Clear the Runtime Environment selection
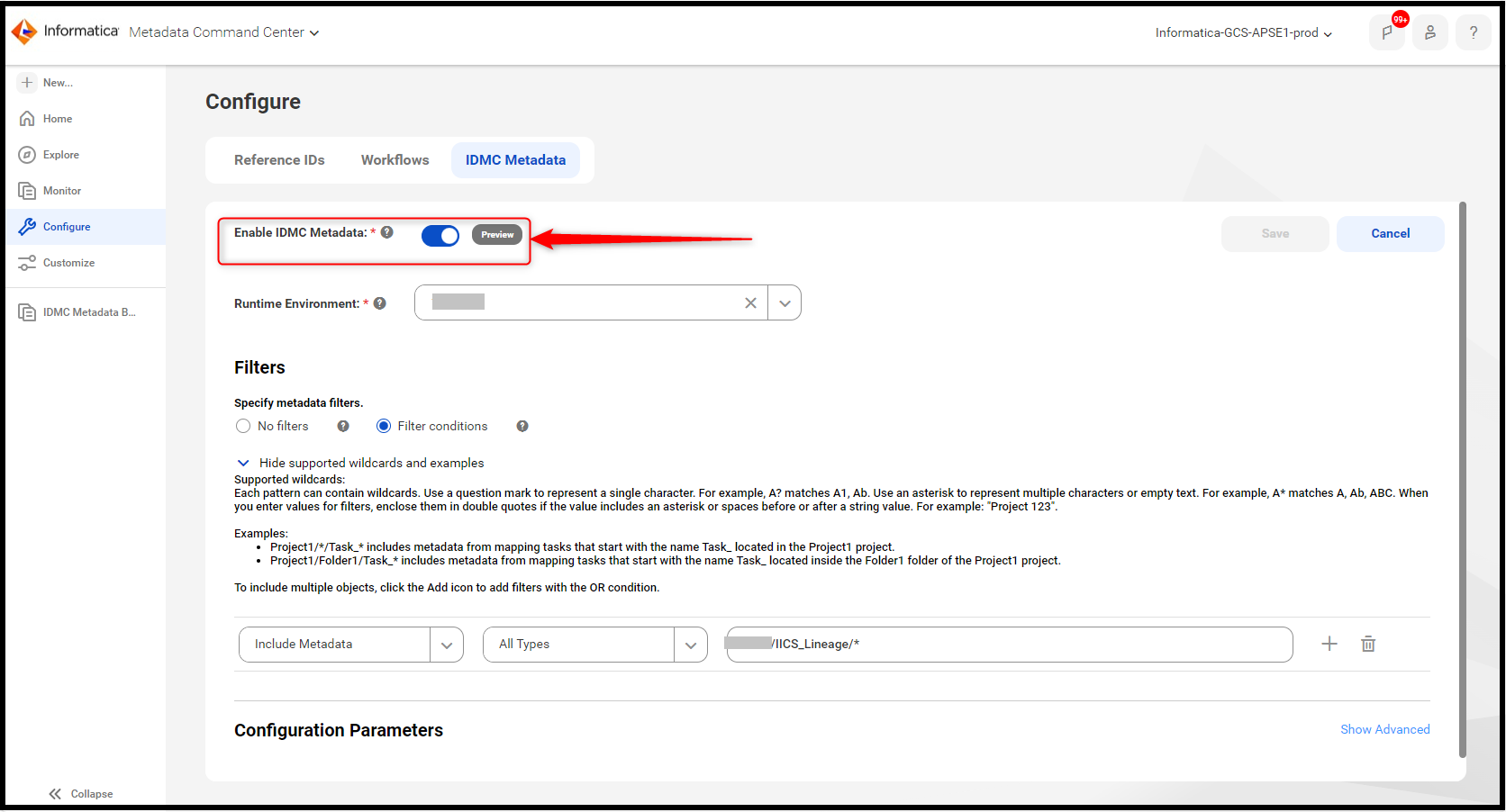The image size is (1506, 812). (x=750, y=303)
